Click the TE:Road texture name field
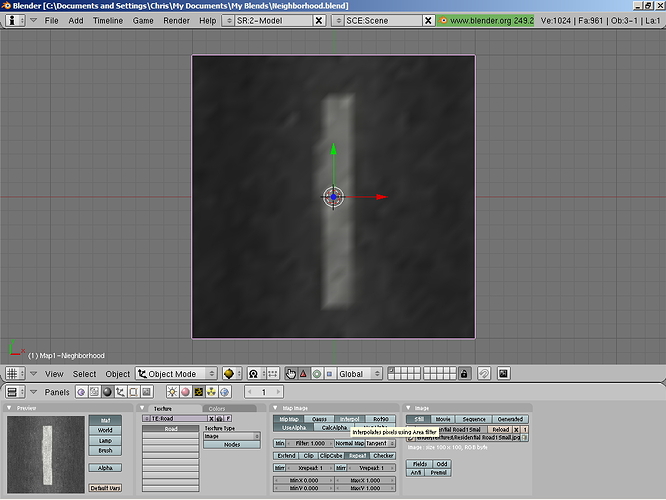The width and height of the screenshot is (666, 500). tap(179, 418)
